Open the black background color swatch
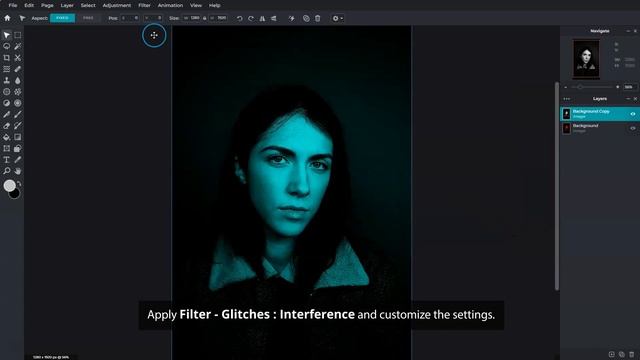This screenshot has width=640, height=360. tap(15, 195)
